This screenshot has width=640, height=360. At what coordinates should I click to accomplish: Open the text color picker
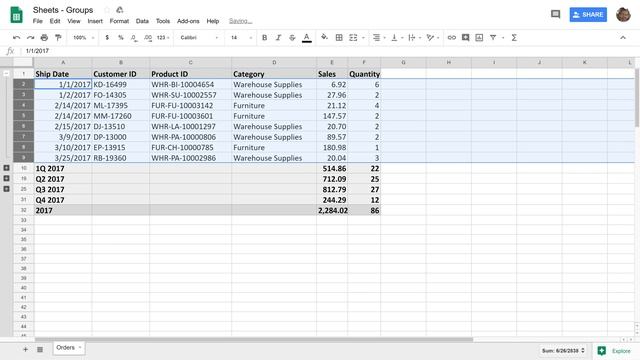tap(307, 38)
